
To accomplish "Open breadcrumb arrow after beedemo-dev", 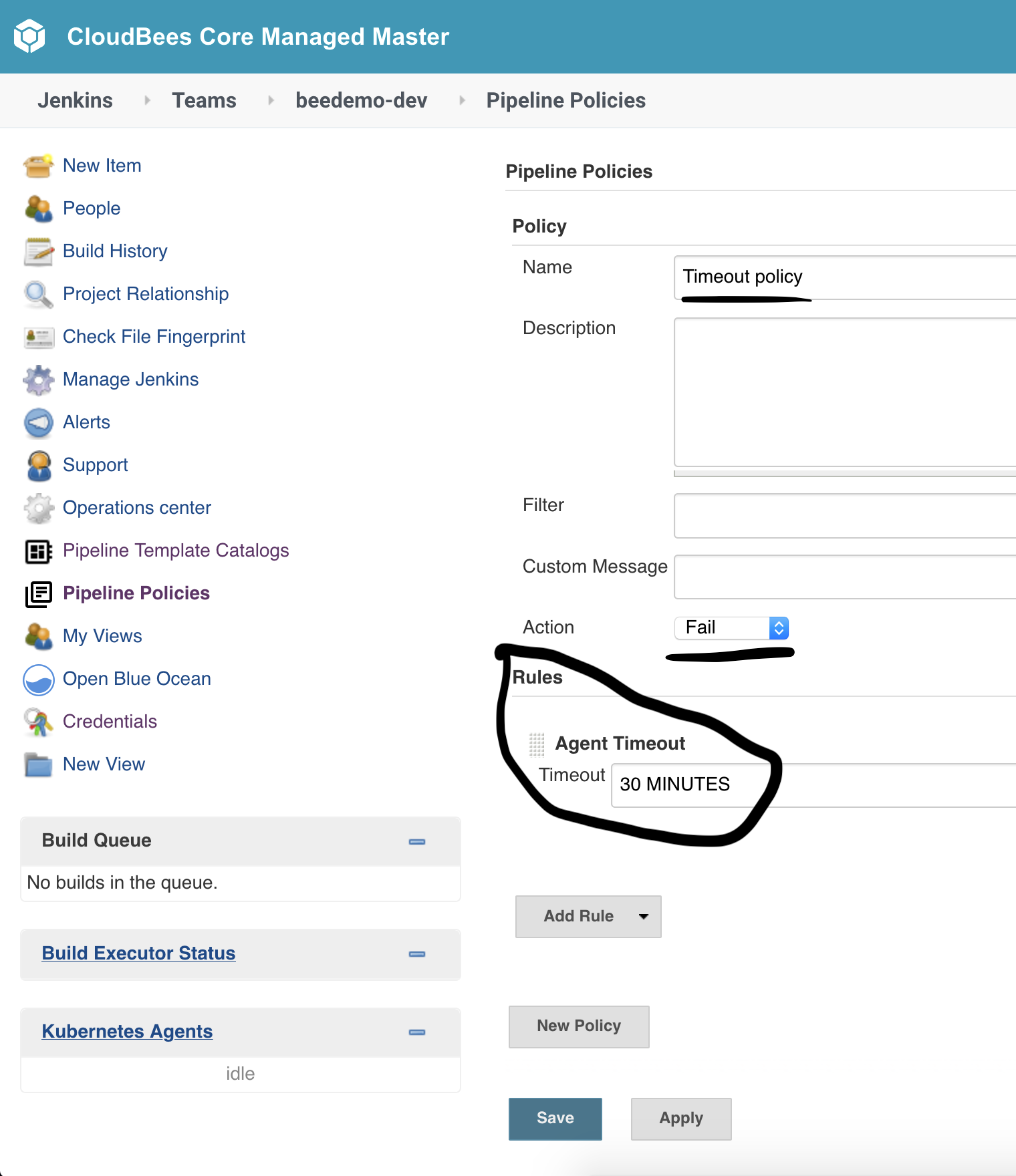I will pyautogui.click(x=462, y=100).
